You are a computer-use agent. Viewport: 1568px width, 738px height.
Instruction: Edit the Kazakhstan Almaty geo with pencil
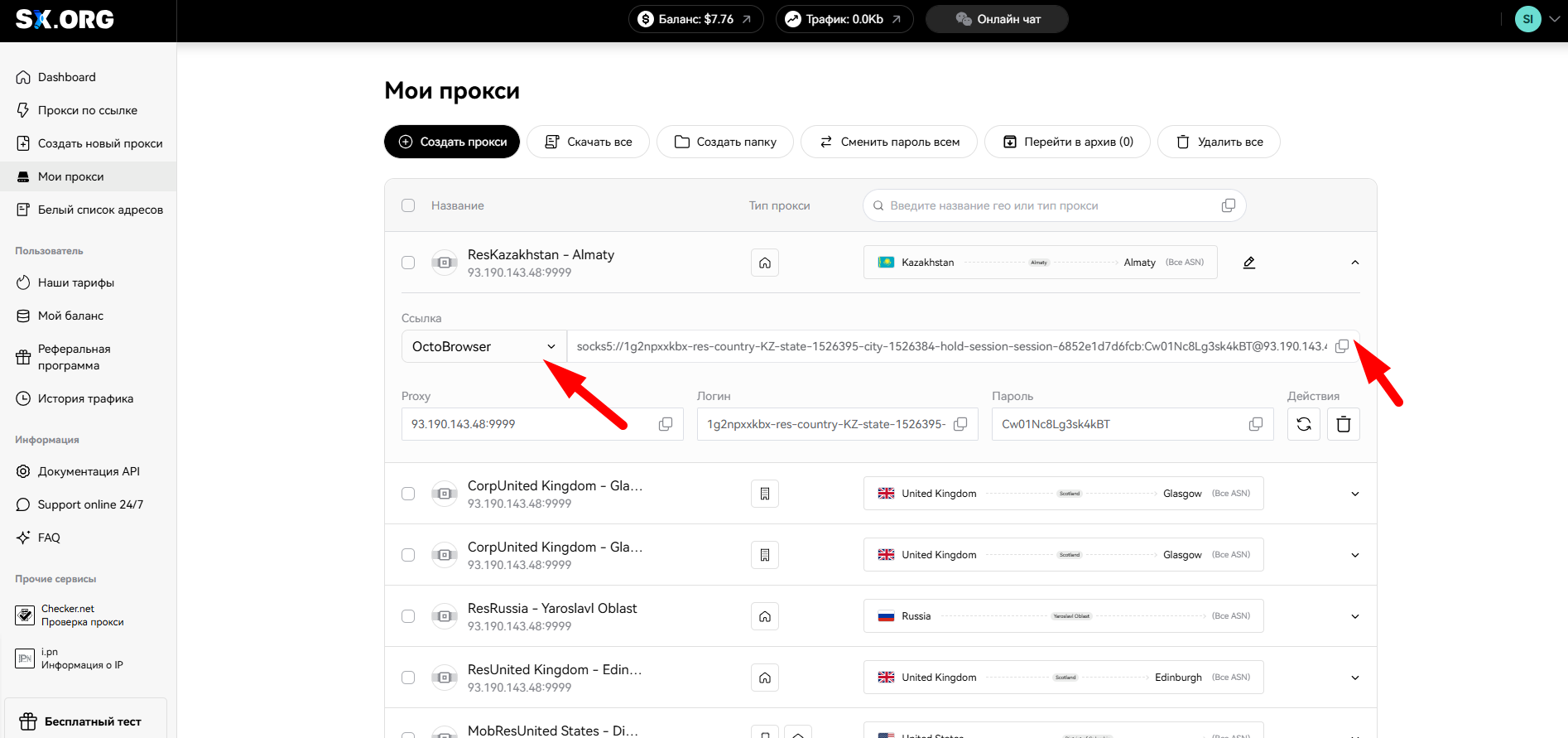click(x=1249, y=263)
